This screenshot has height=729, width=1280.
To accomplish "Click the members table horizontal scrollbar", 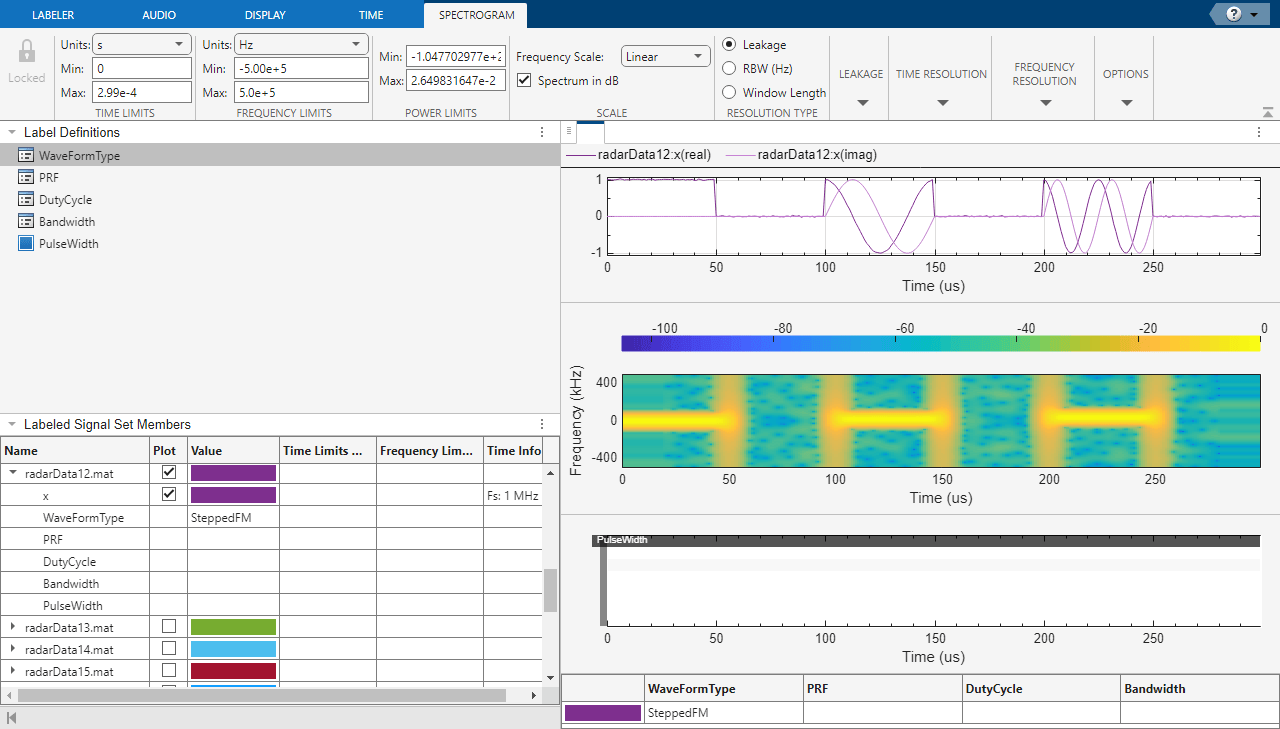I will tap(262, 695).
